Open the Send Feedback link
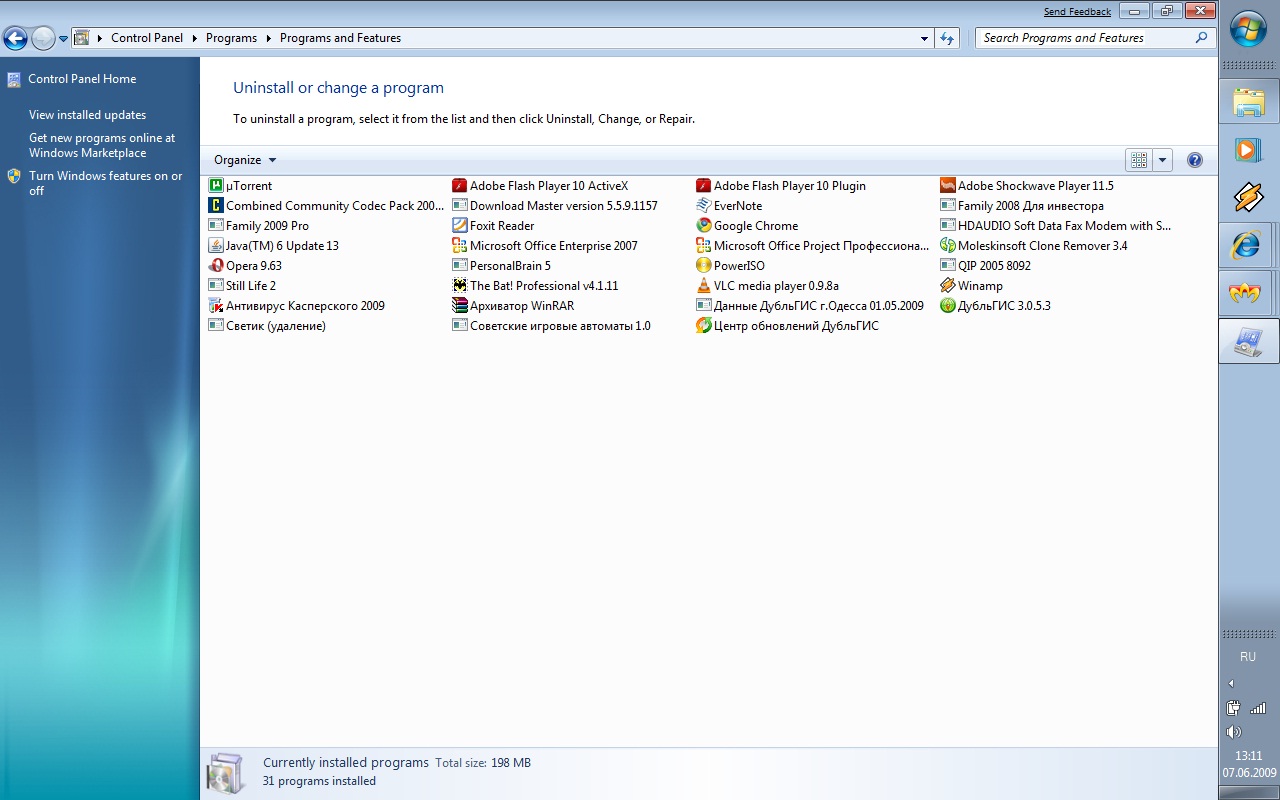This screenshot has height=800, width=1280. point(1077,12)
